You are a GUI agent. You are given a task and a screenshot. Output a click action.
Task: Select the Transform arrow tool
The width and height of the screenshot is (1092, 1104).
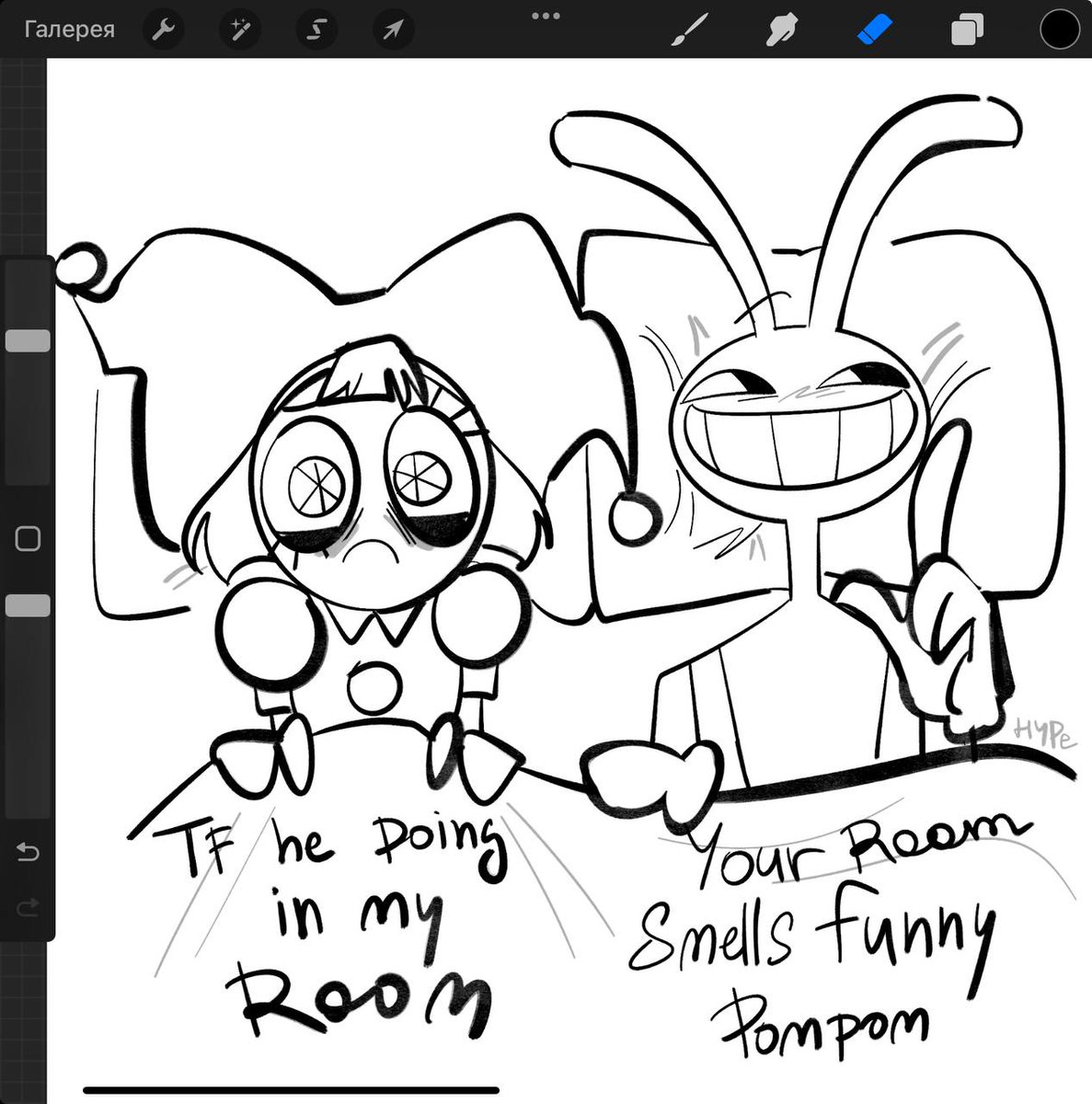(x=393, y=30)
